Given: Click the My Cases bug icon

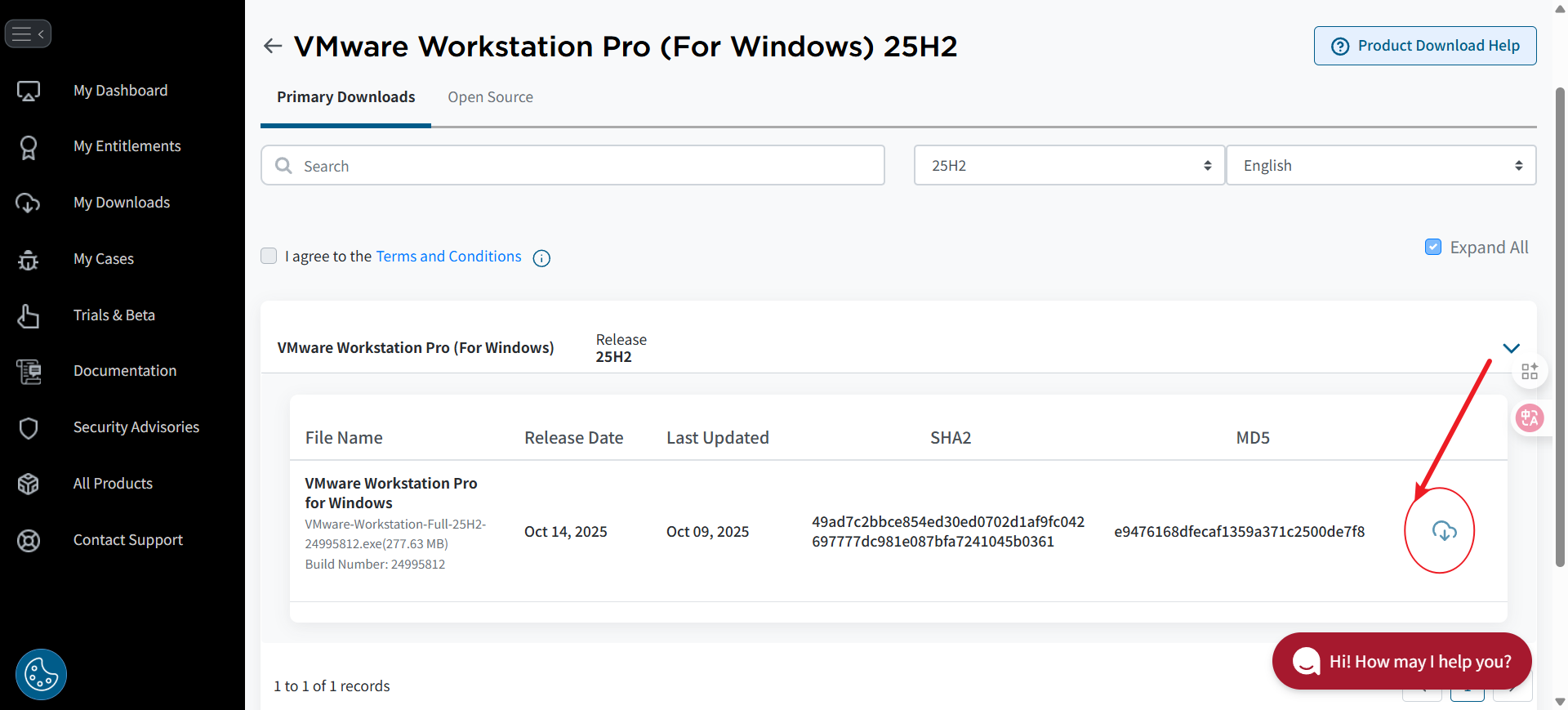Looking at the screenshot, I should 29,260.
